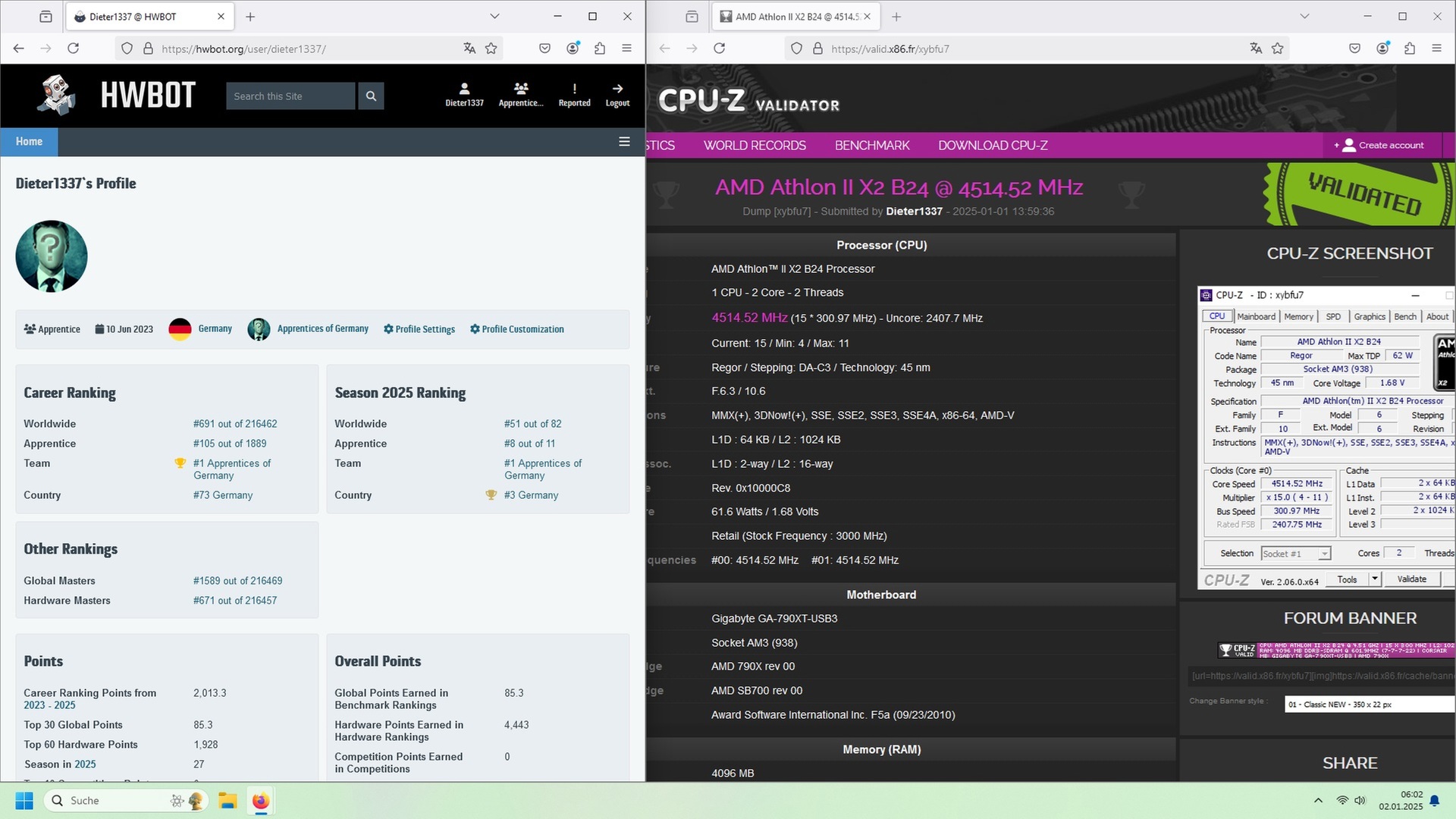1456x819 pixels.
Task: Click translate icon in hwbot address bar
Action: point(469,49)
